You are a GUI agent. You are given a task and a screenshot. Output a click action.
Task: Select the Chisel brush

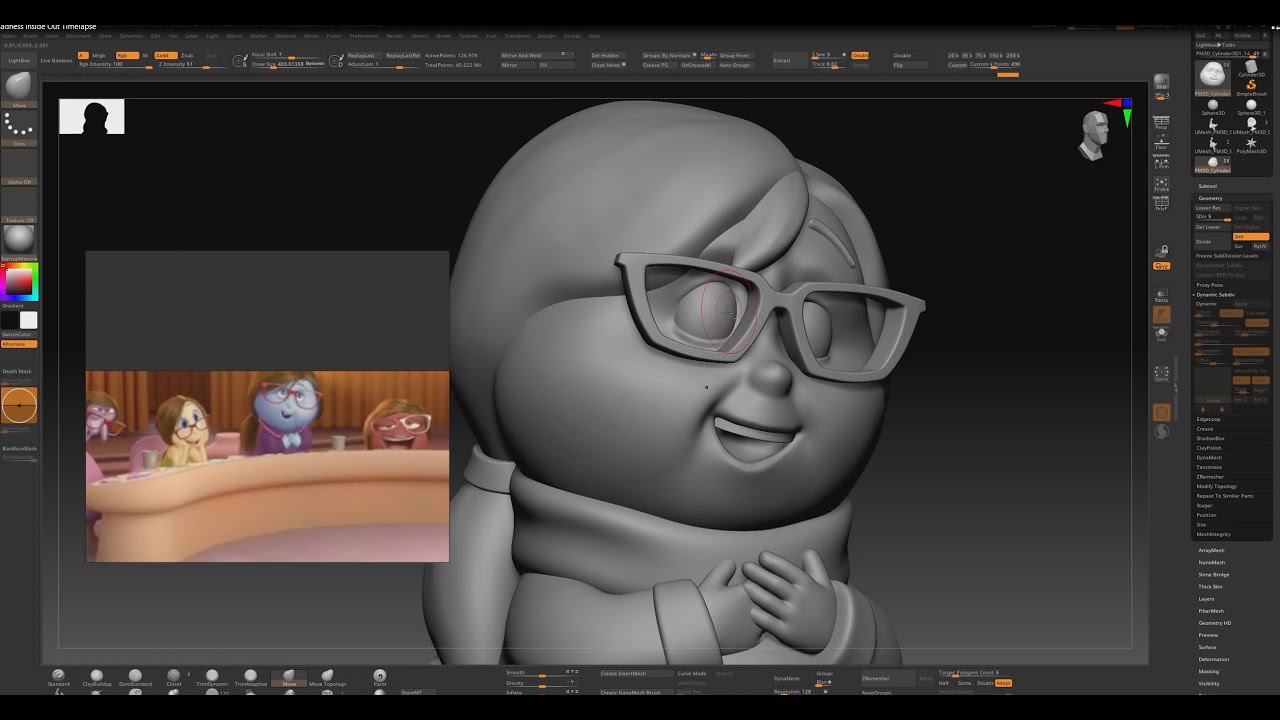(x=174, y=678)
